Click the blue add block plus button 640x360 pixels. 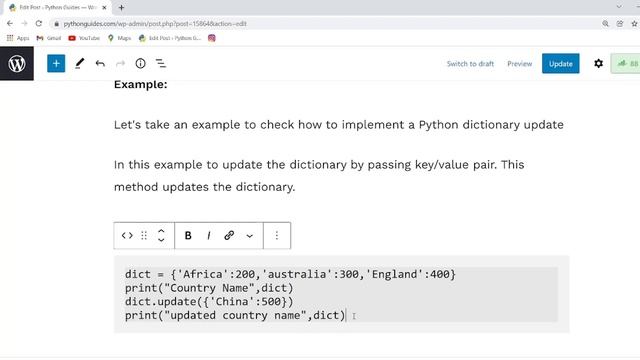click(56, 64)
